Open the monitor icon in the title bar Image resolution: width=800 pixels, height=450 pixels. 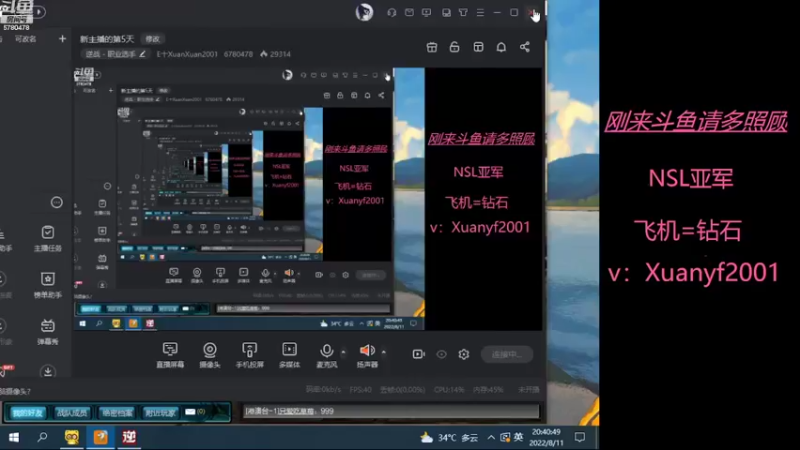click(427, 12)
